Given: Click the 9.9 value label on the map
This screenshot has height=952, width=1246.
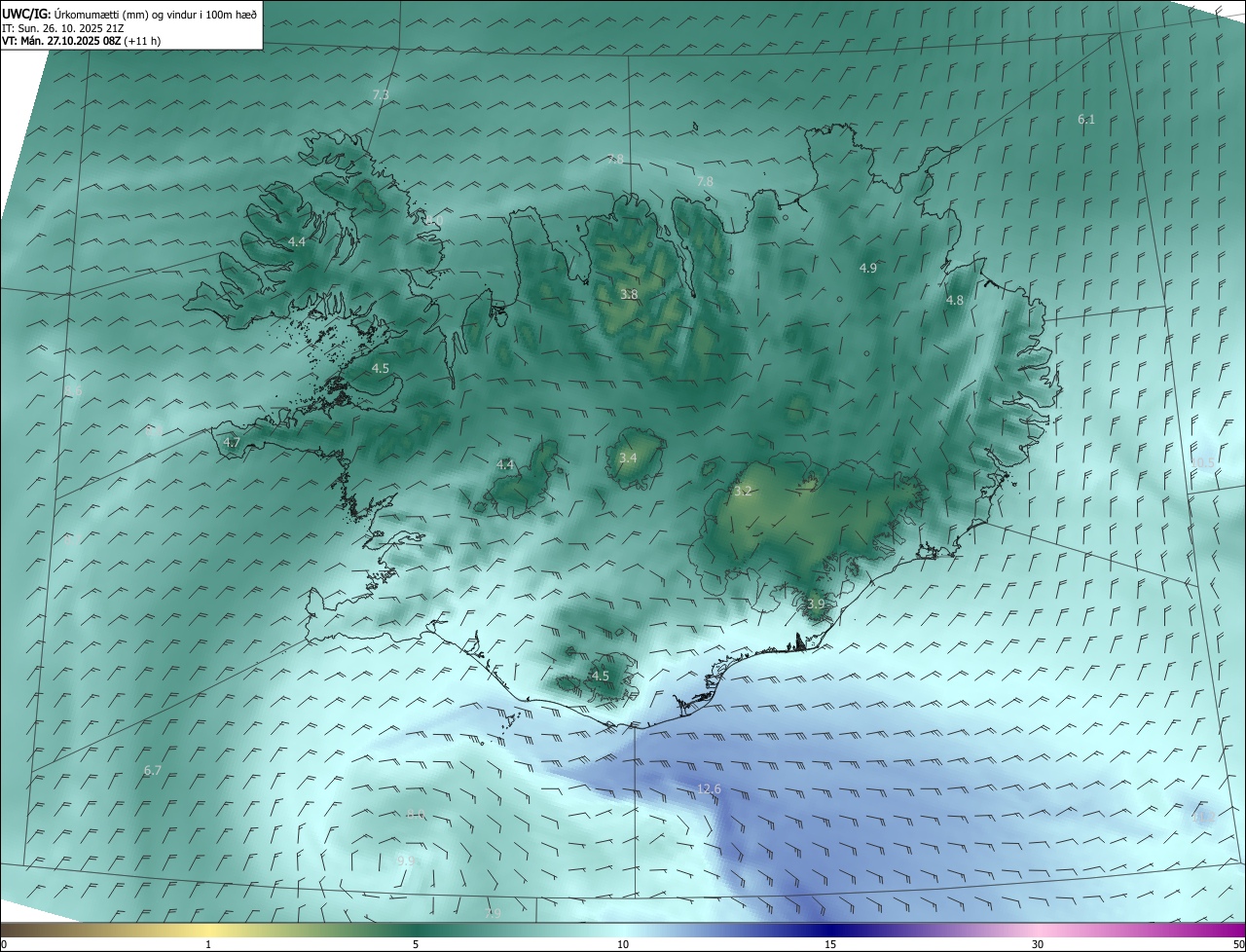Looking at the screenshot, I should (406, 861).
